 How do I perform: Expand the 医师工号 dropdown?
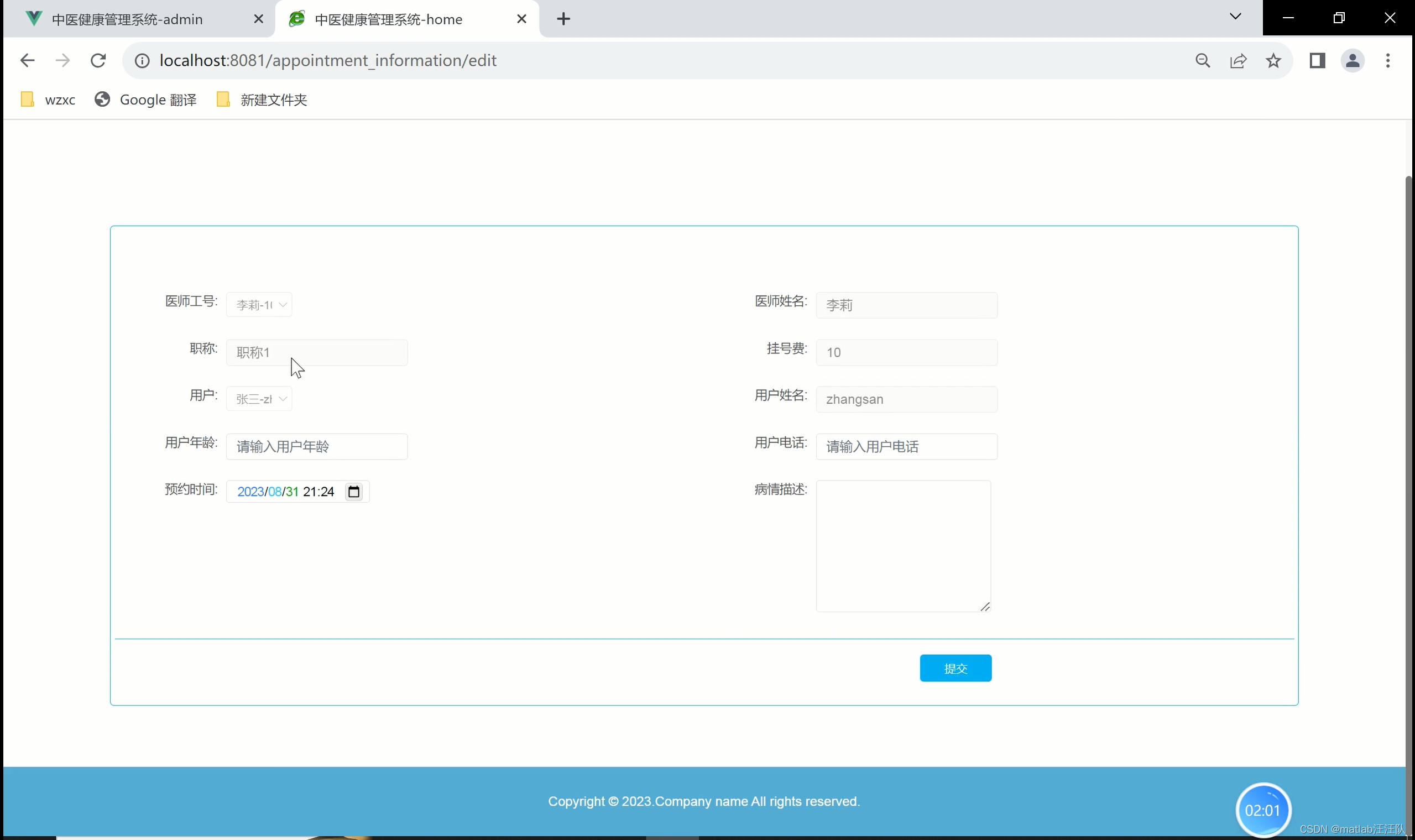click(x=259, y=305)
